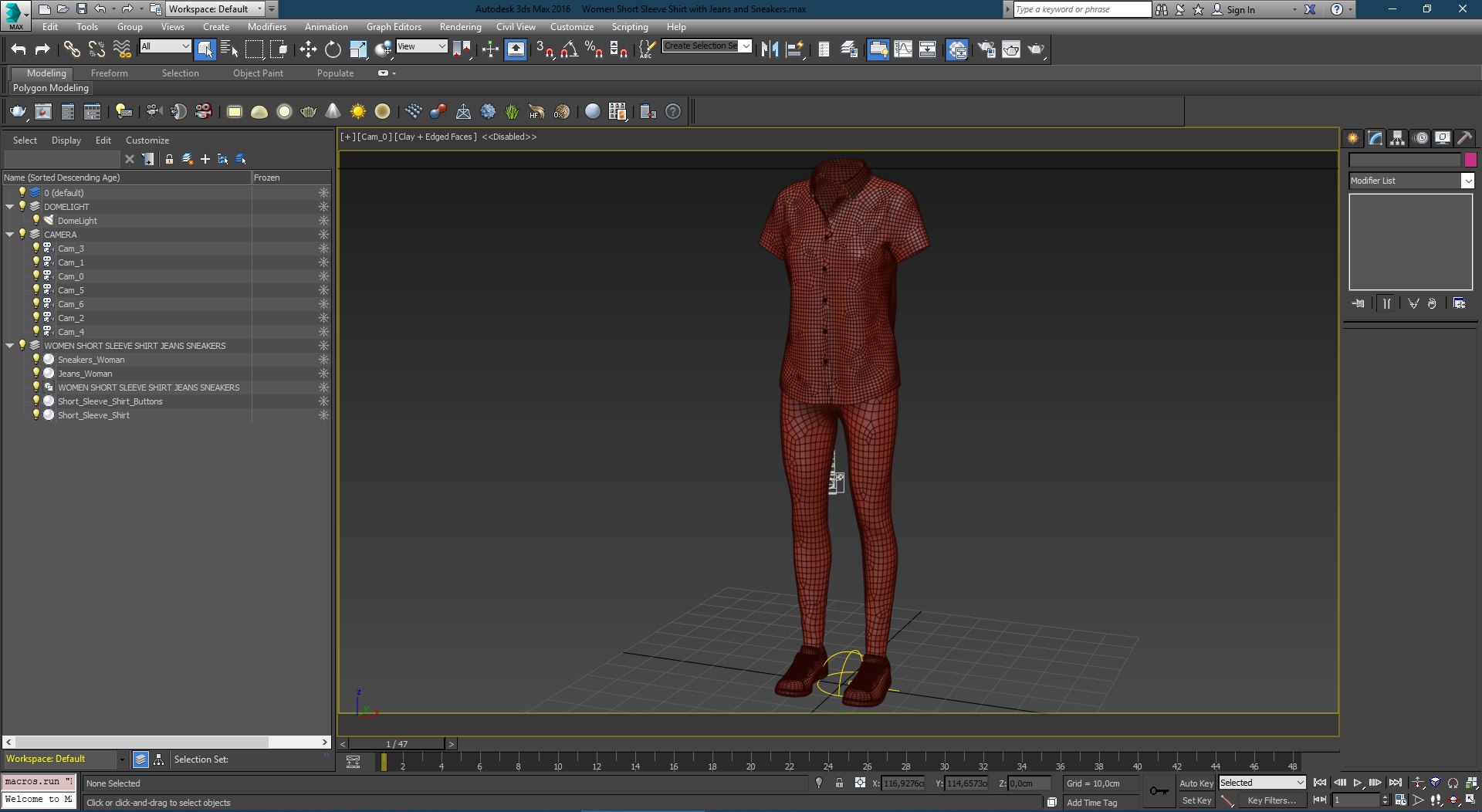Jump to the Go to End playback button
Image resolution: width=1482 pixels, height=812 pixels.
[x=1395, y=783]
